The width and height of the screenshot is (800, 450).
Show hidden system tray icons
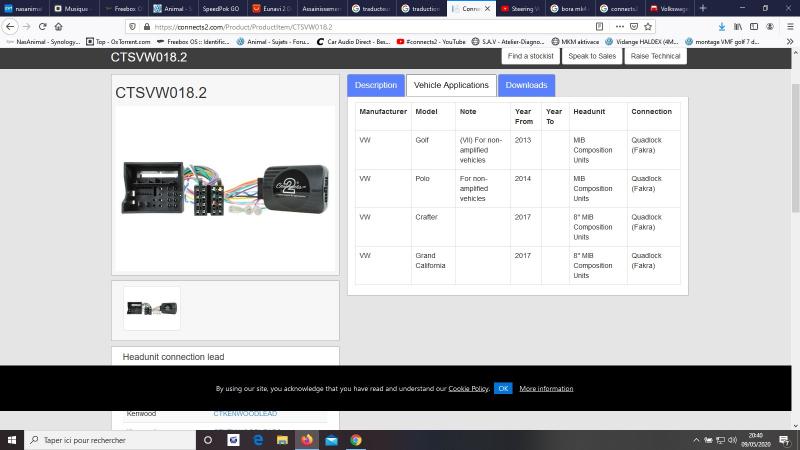[696, 440]
